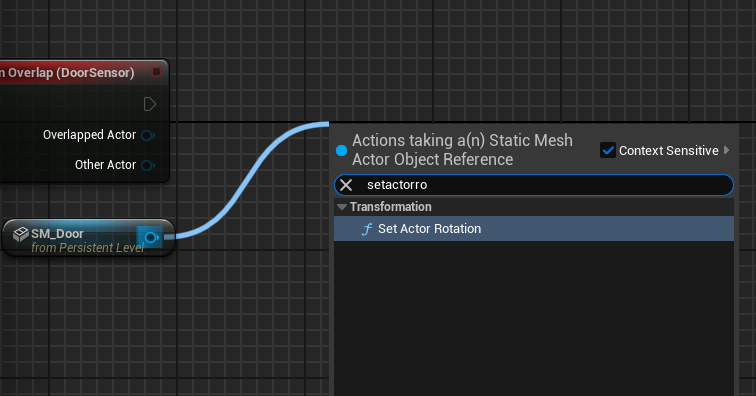Click the Other Actor output pin
This screenshot has height=396, width=756.
coord(148,165)
